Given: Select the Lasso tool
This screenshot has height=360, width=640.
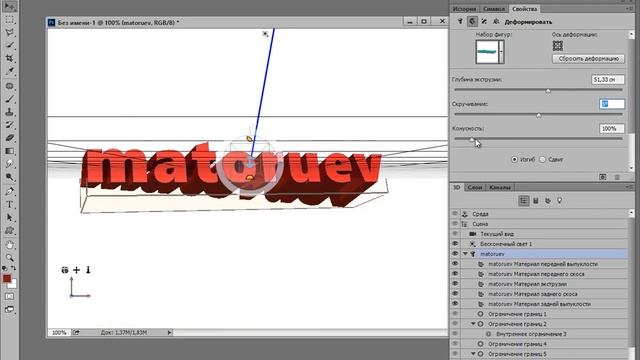Looking at the screenshot, I should click(x=9, y=33).
